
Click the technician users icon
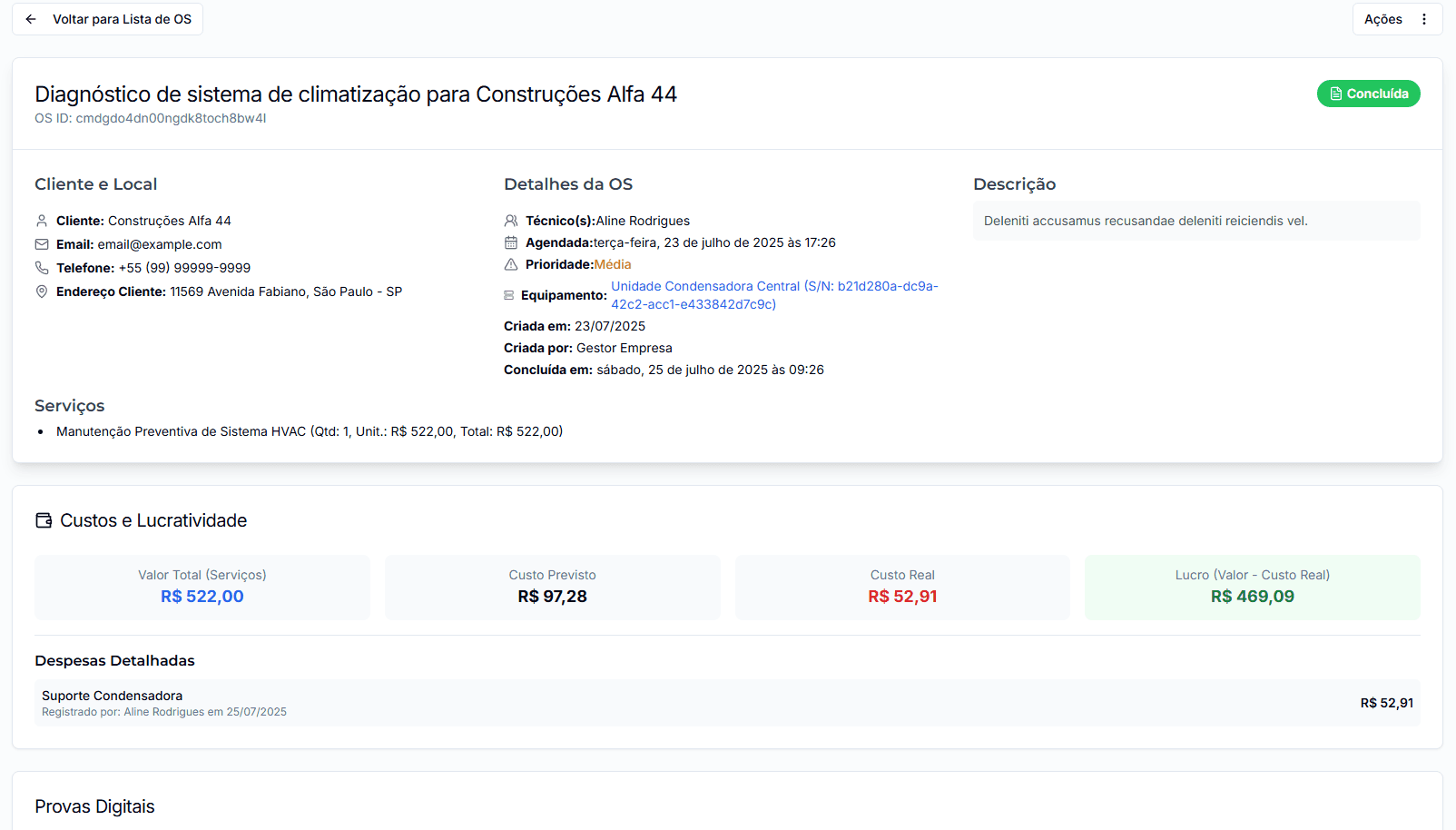(511, 221)
